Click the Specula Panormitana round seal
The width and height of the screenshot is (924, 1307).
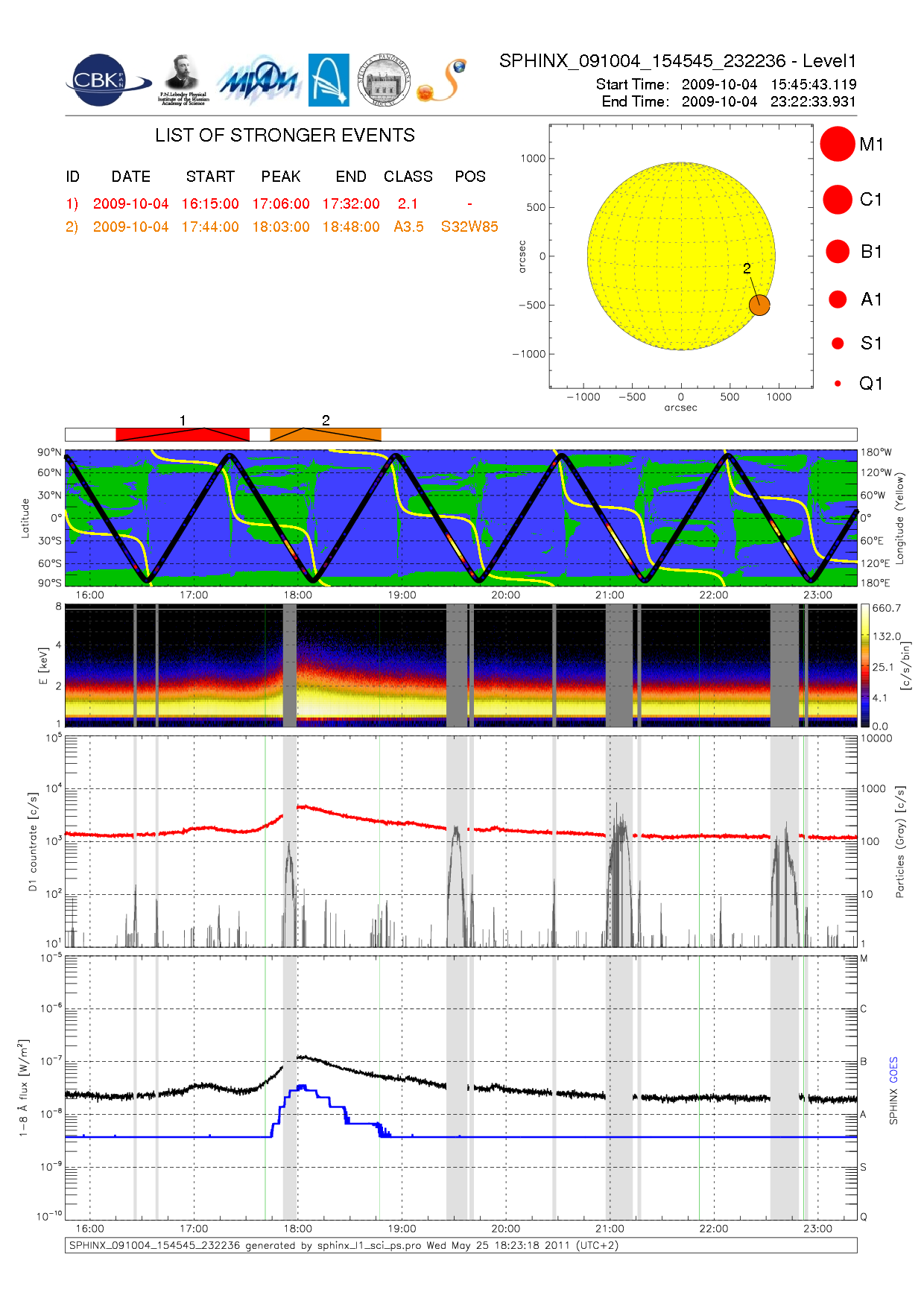(384, 80)
